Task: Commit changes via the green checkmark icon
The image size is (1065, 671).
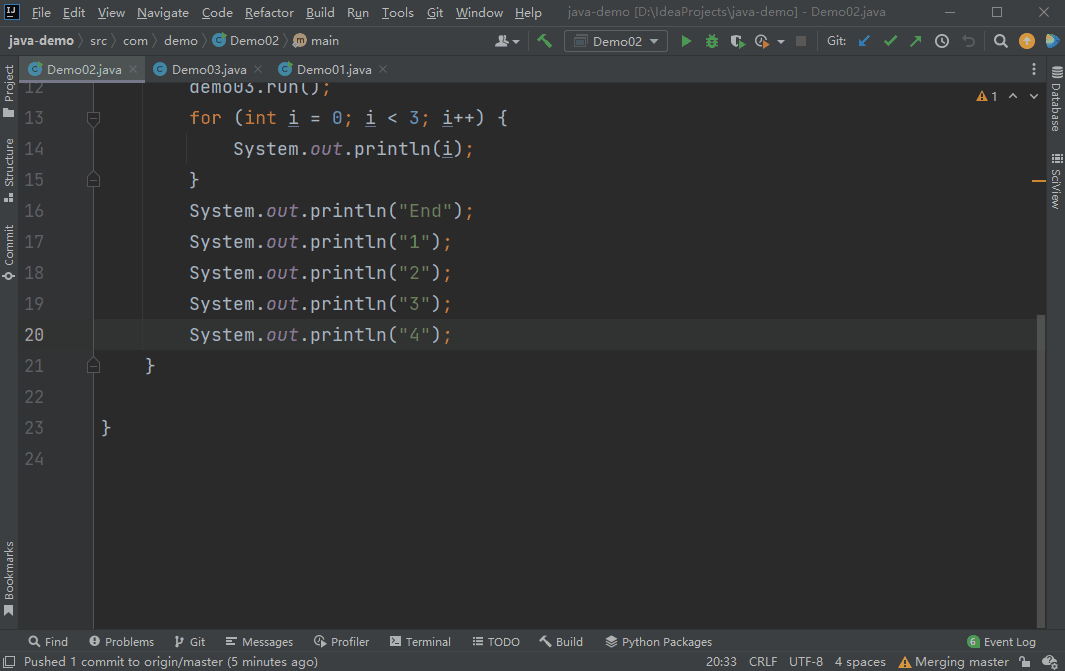Action: click(x=890, y=42)
